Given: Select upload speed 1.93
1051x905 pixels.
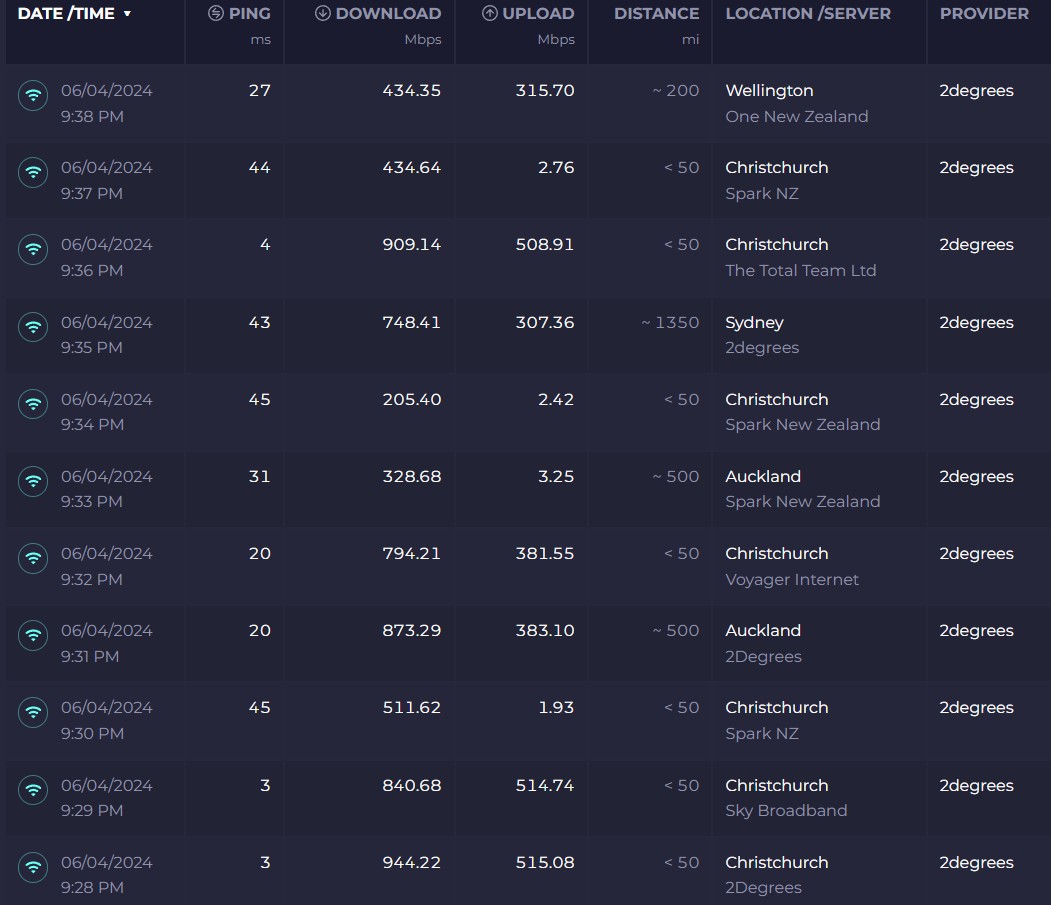Looking at the screenshot, I should click(556, 708).
